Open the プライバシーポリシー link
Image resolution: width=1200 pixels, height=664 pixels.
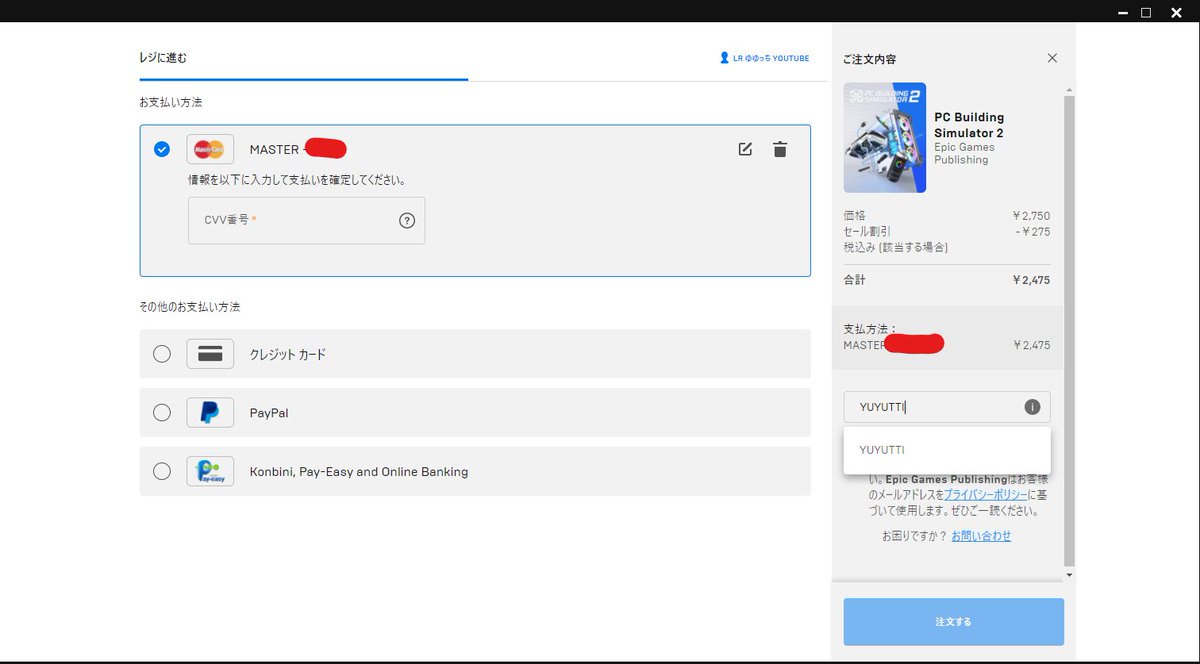pyautogui.click(x=986, y=494)
